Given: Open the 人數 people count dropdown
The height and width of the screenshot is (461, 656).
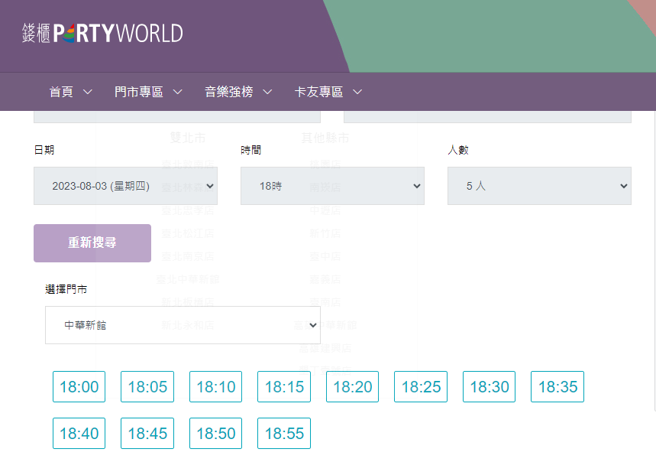Looking at the screenshot, I should pos(539,186).
